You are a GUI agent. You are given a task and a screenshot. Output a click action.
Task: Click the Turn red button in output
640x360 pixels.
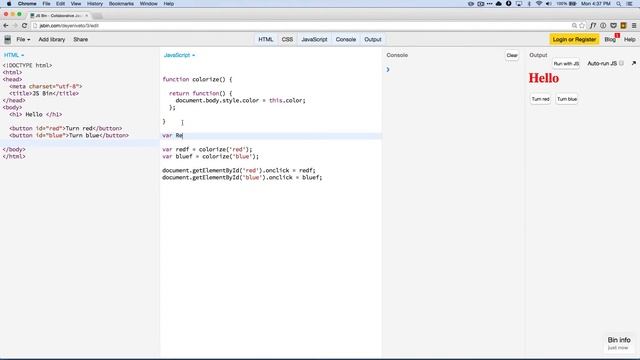(x=540, y=99)
